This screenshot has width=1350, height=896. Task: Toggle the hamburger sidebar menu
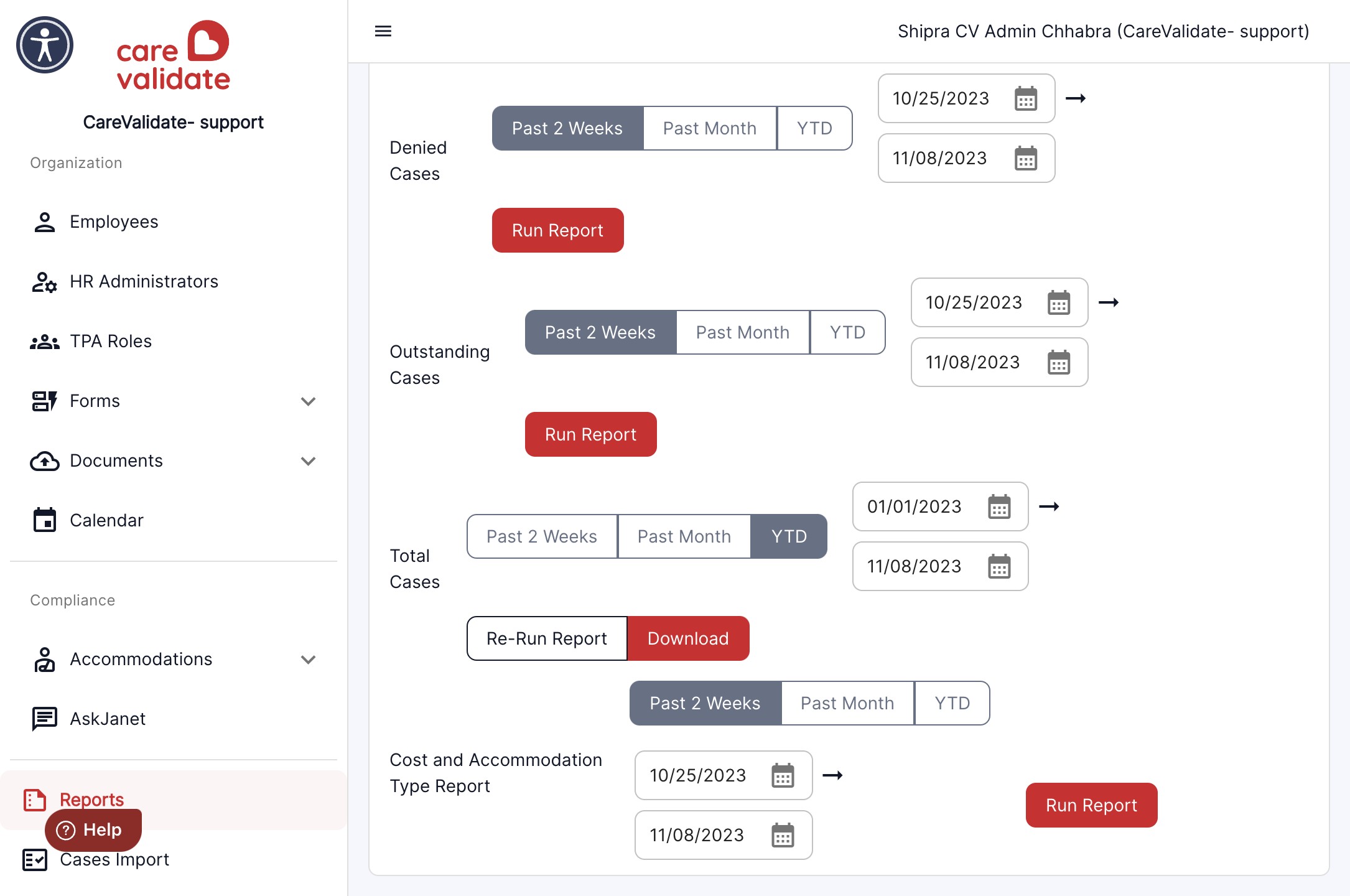tap(383, 31)
